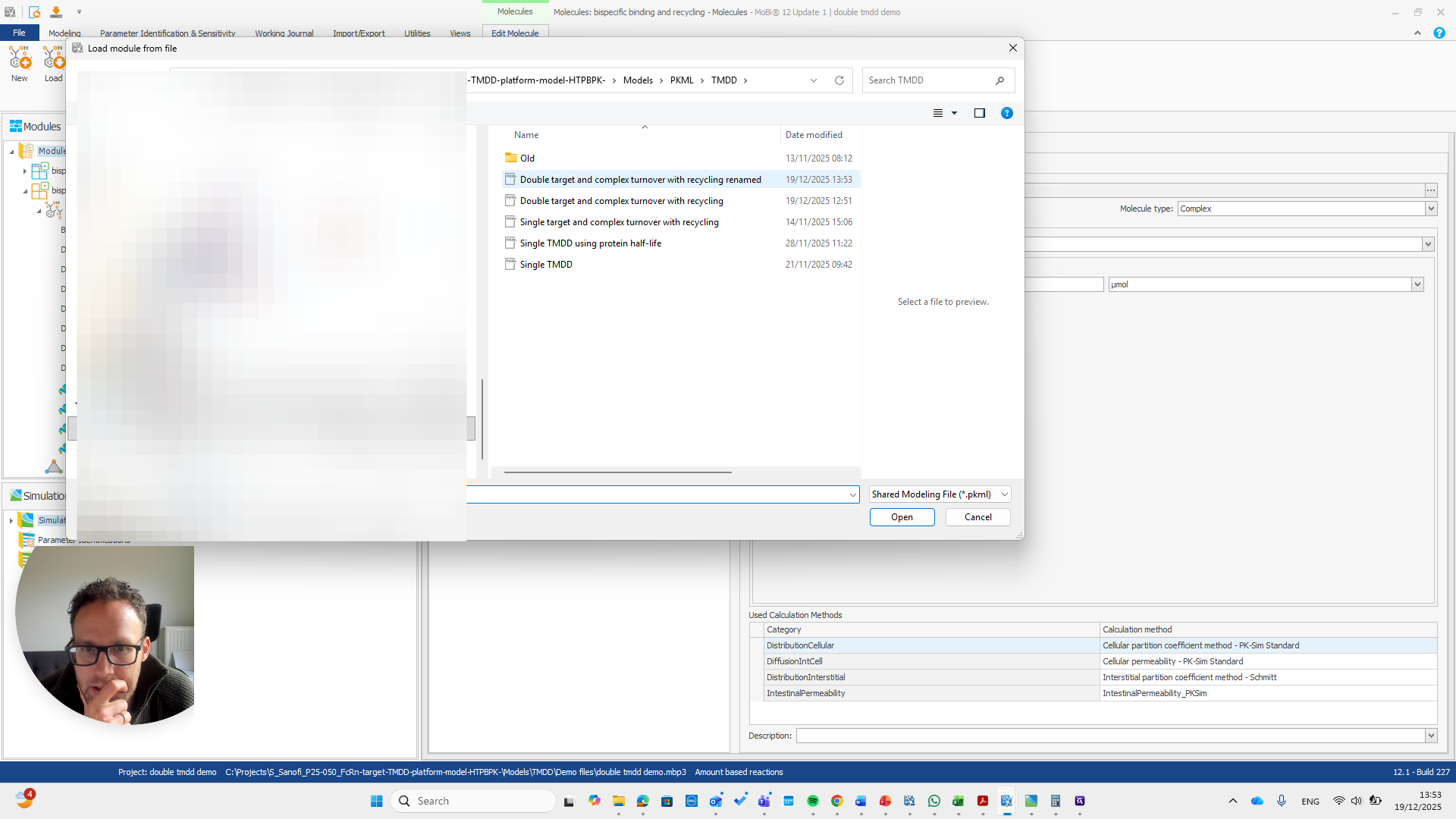The height and width of the screenshot is (819, 1456).
Task: Click the magnifier in the Search TMDD box
Action: click(x=999, y=80)
